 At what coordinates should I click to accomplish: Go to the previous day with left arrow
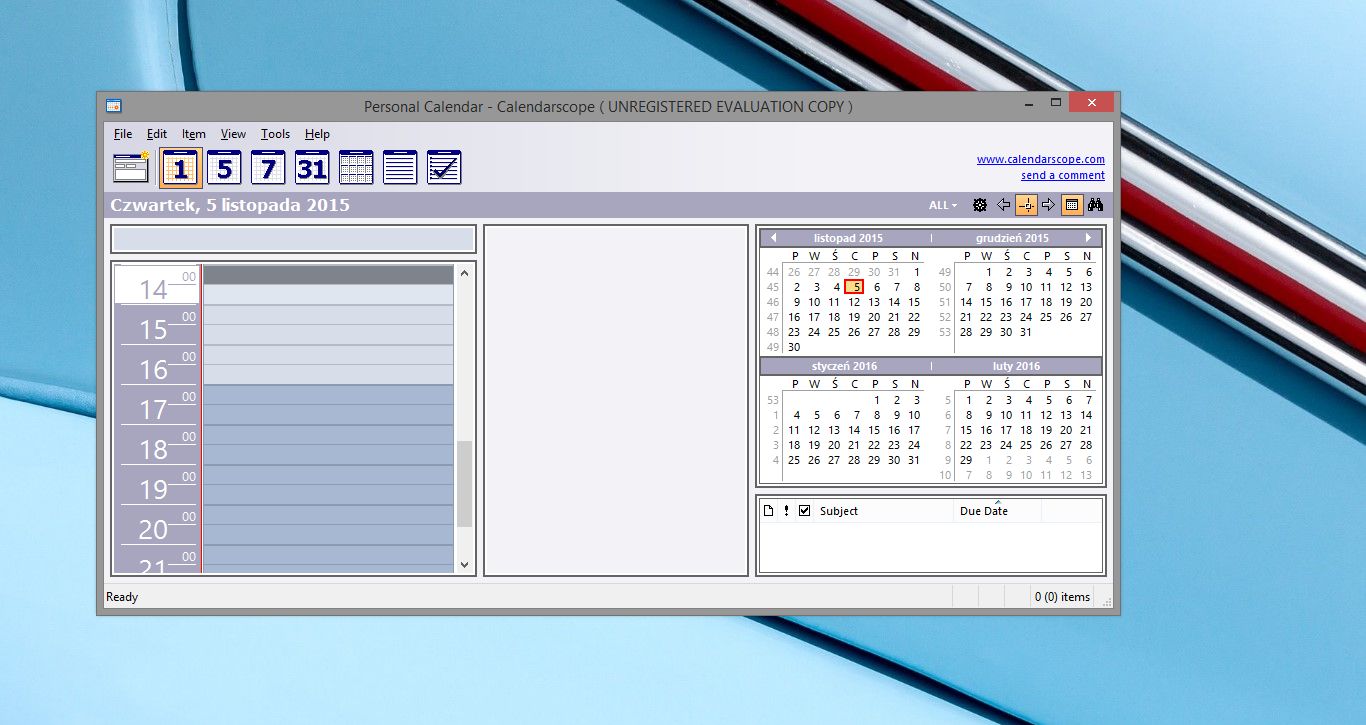(1004, 205)
